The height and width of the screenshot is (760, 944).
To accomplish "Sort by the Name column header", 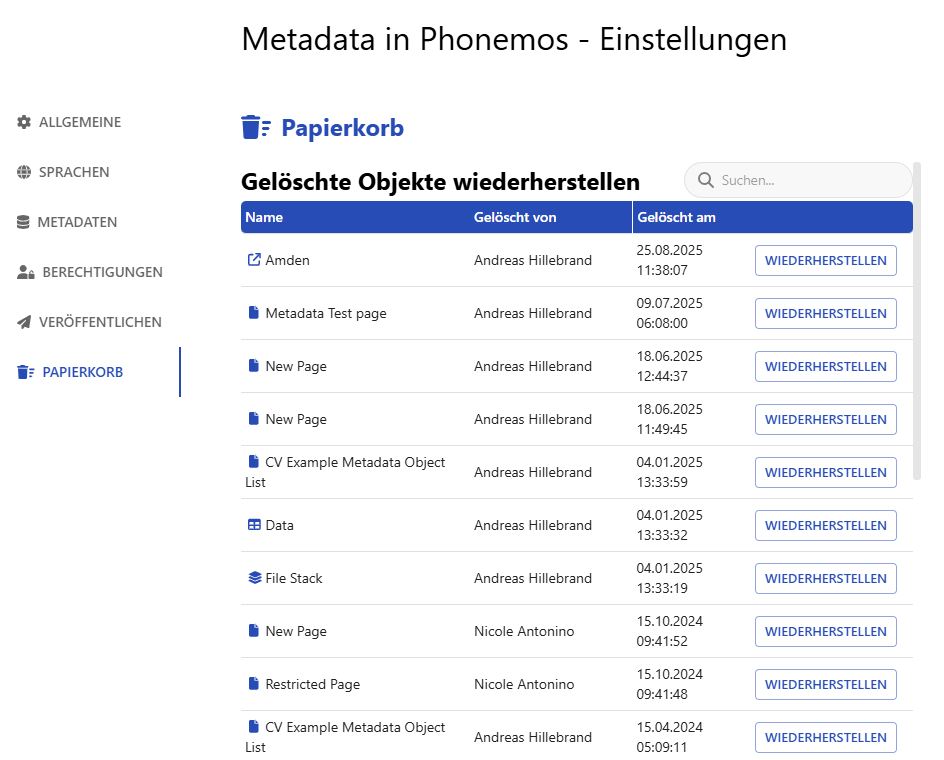I will pyautogui.click(x=264, y=217).
